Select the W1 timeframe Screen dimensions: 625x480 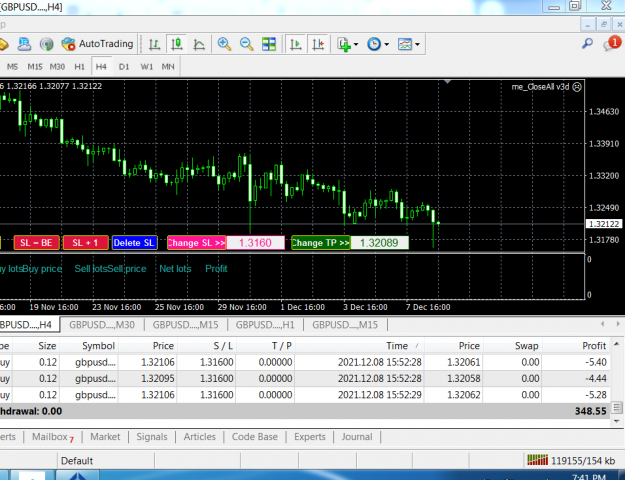(x=147, y=67)
